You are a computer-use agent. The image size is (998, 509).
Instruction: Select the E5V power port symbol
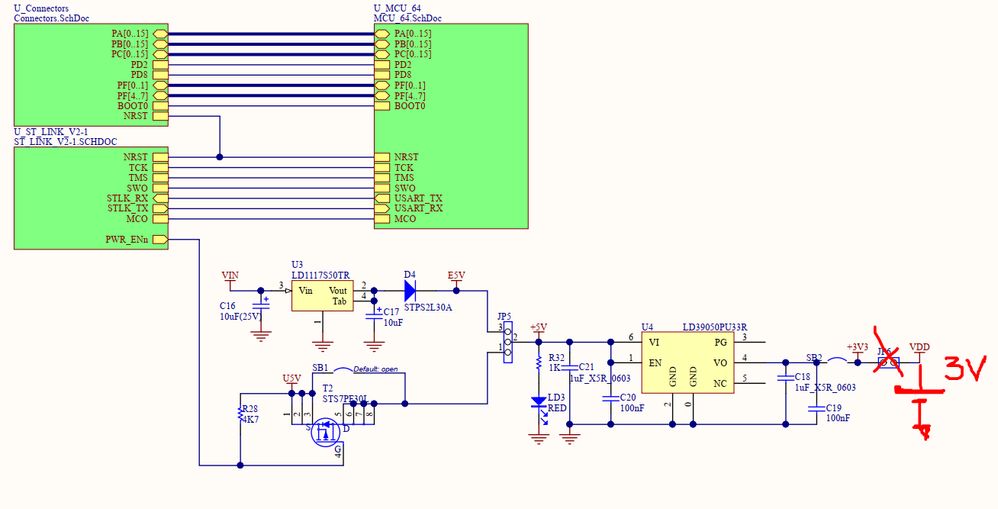tap(456, 277)
